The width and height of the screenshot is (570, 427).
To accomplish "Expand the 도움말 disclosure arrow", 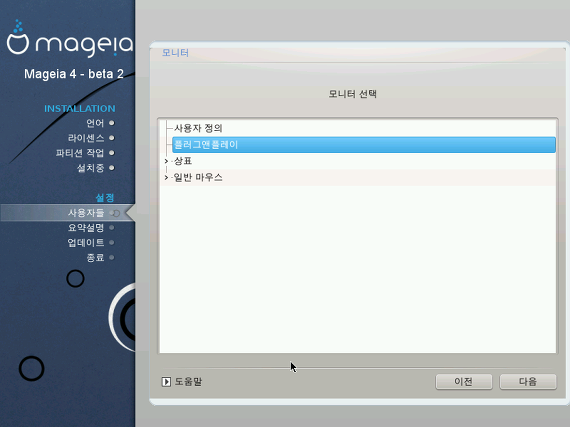I will (x=166, y=382).
